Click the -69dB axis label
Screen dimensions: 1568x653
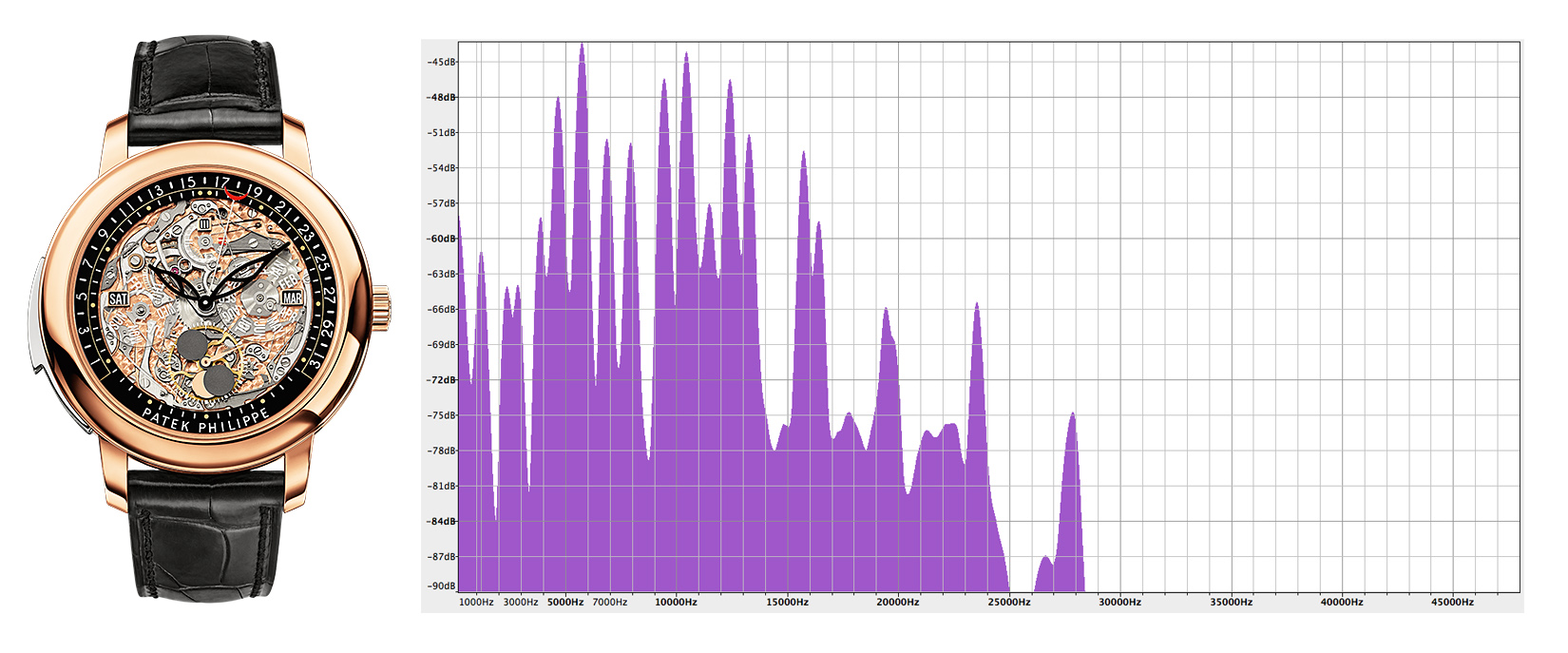point(441,344)
